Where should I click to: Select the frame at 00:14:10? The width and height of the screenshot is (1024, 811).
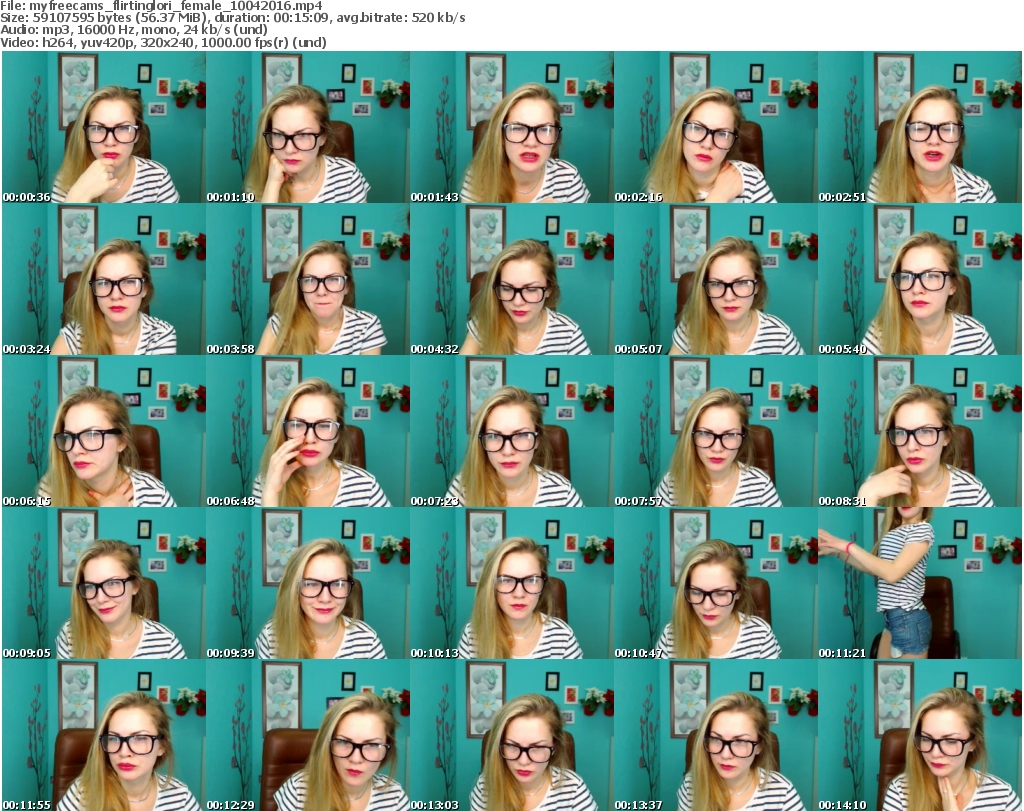click(x=920, y=735)
